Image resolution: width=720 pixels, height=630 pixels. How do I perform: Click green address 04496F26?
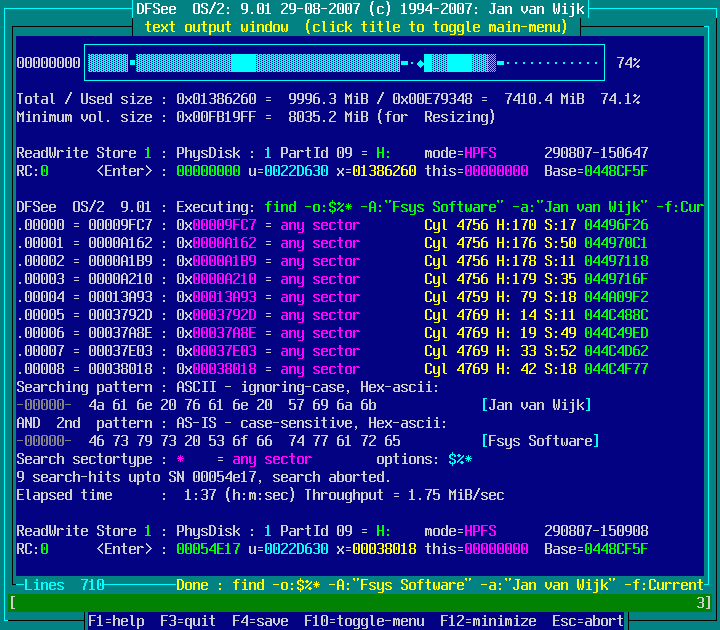[616, 225]
